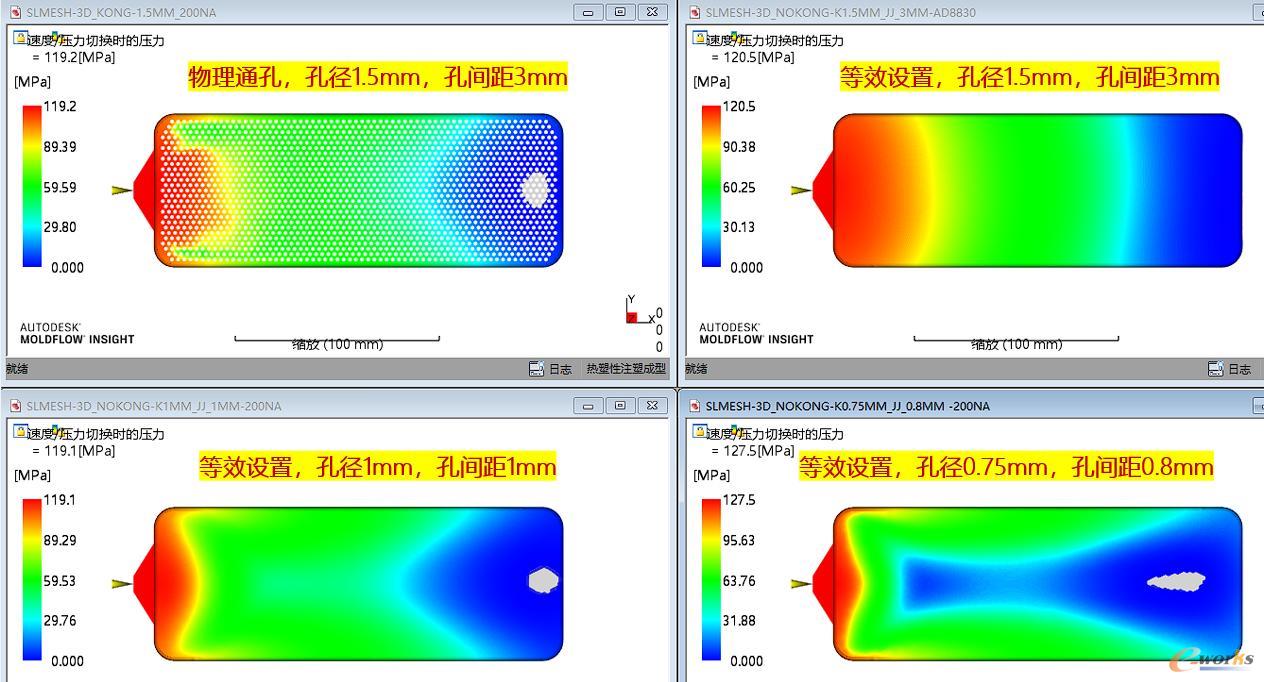Click legend value 59.59 in the KONG-1.5MM window

coord(60,187)
